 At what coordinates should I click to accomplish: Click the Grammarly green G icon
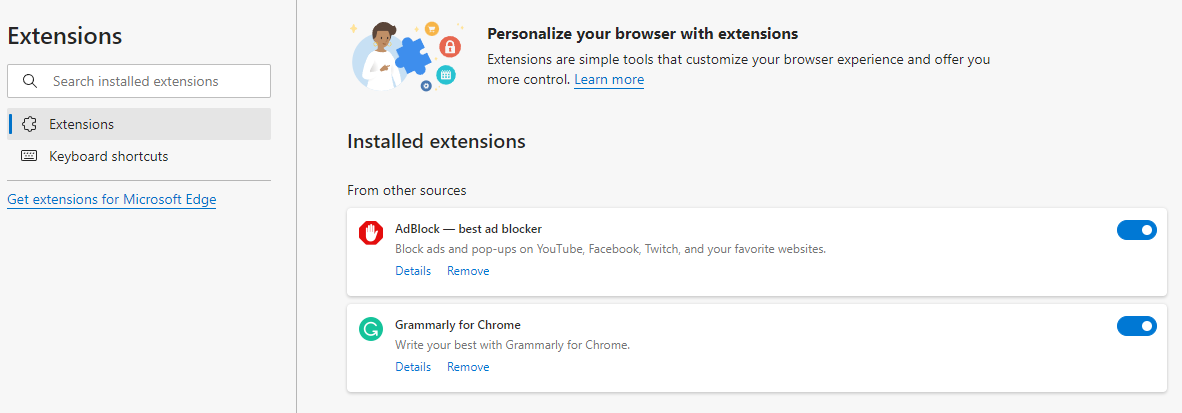[x=371, y=329]
